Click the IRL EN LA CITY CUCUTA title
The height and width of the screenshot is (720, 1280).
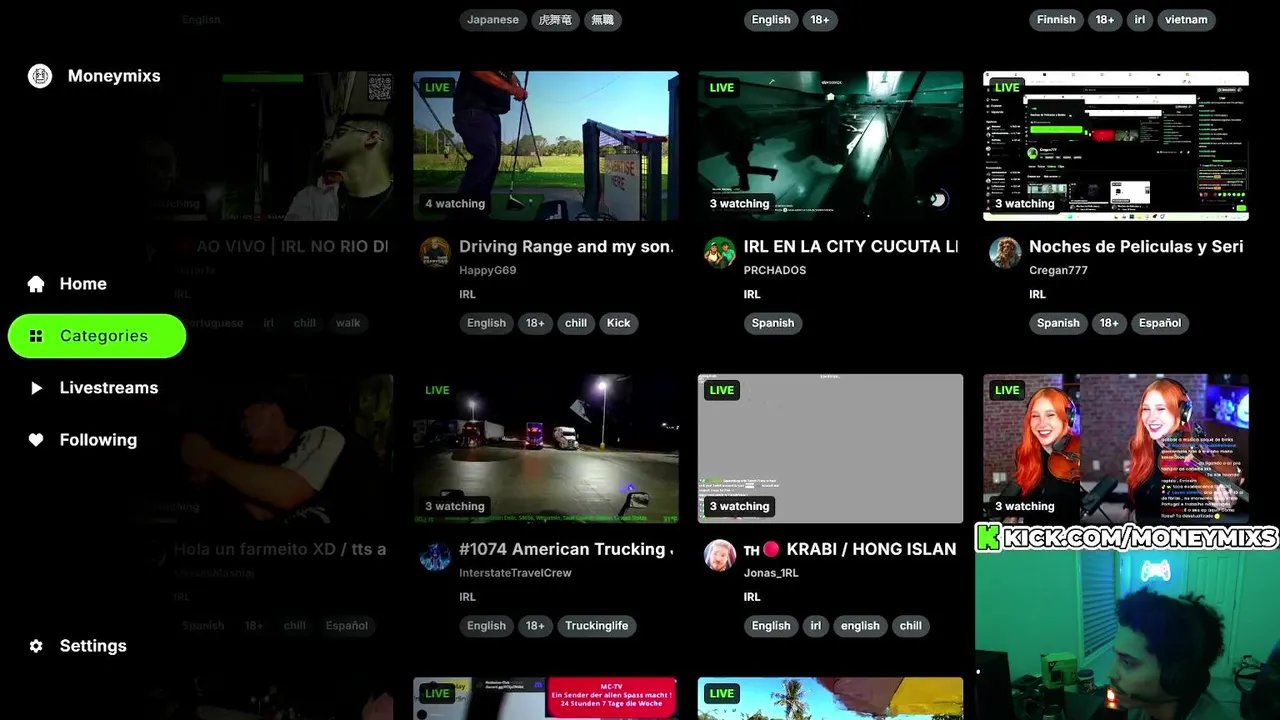pyautogui.click(x=851, y=247)
